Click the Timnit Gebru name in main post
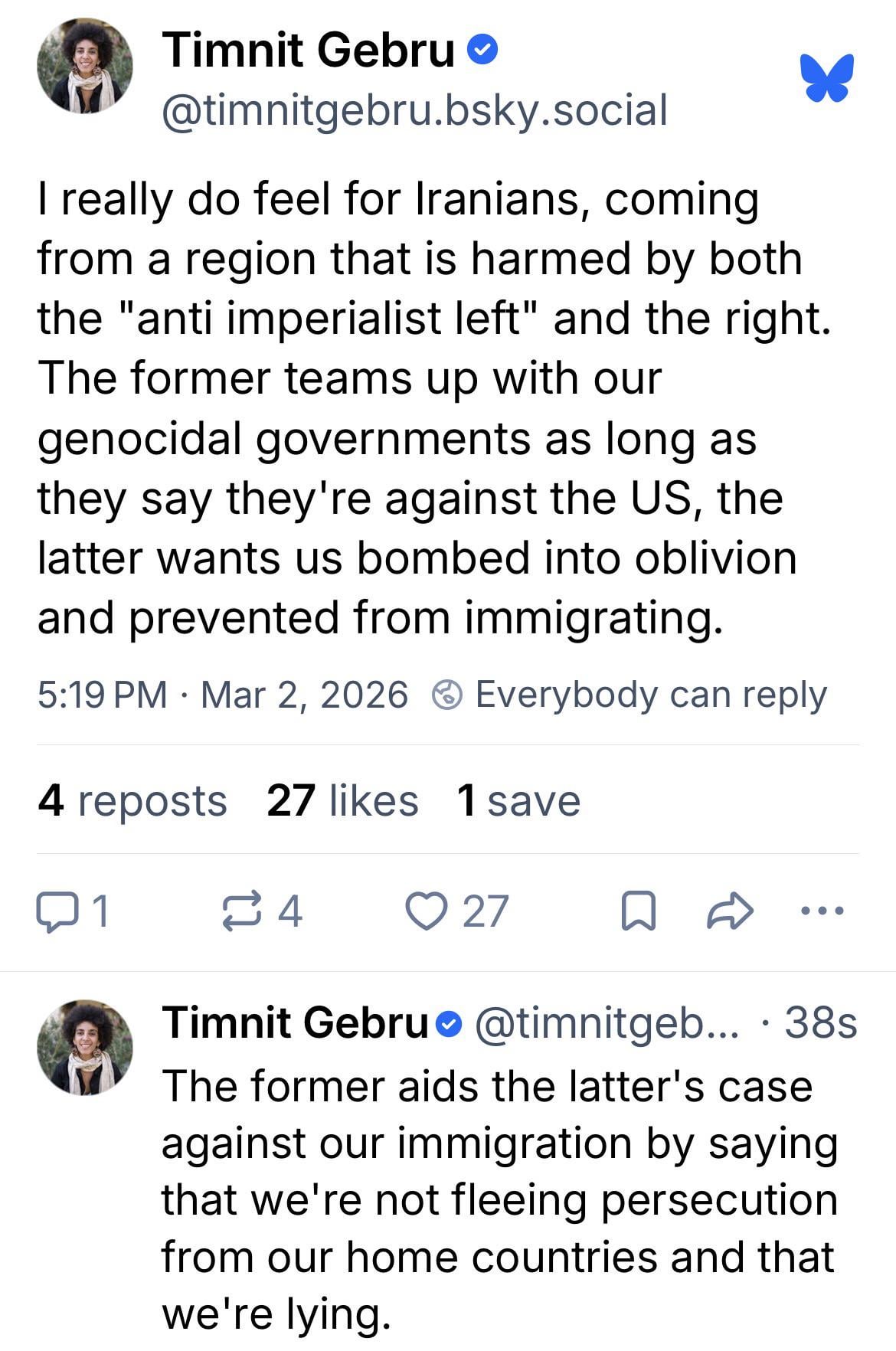Viewport: 896px width, 1351px height. tap(308, 51)
